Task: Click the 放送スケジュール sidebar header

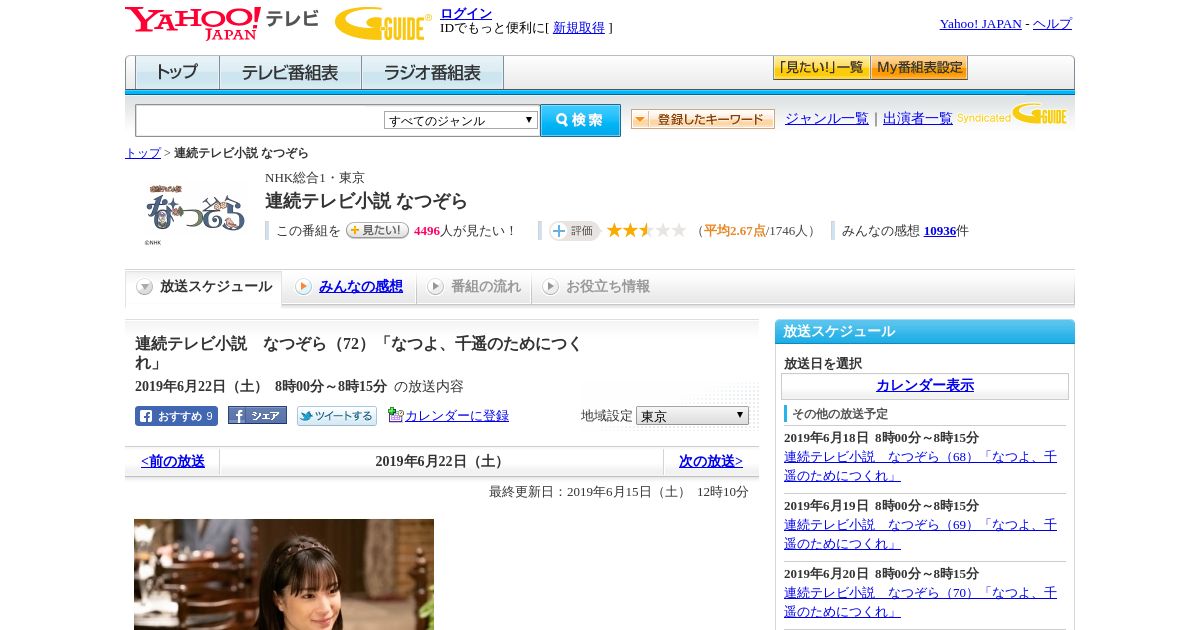Action: click(x=925, y=332)
